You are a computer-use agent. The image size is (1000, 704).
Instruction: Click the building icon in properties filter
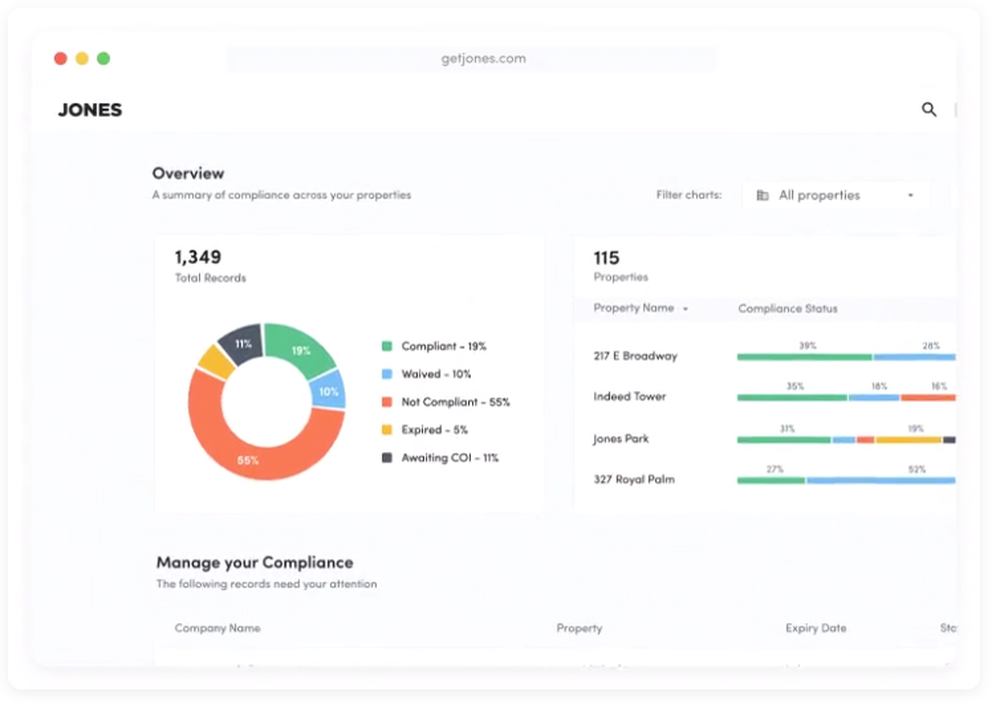tap(762, 195)
